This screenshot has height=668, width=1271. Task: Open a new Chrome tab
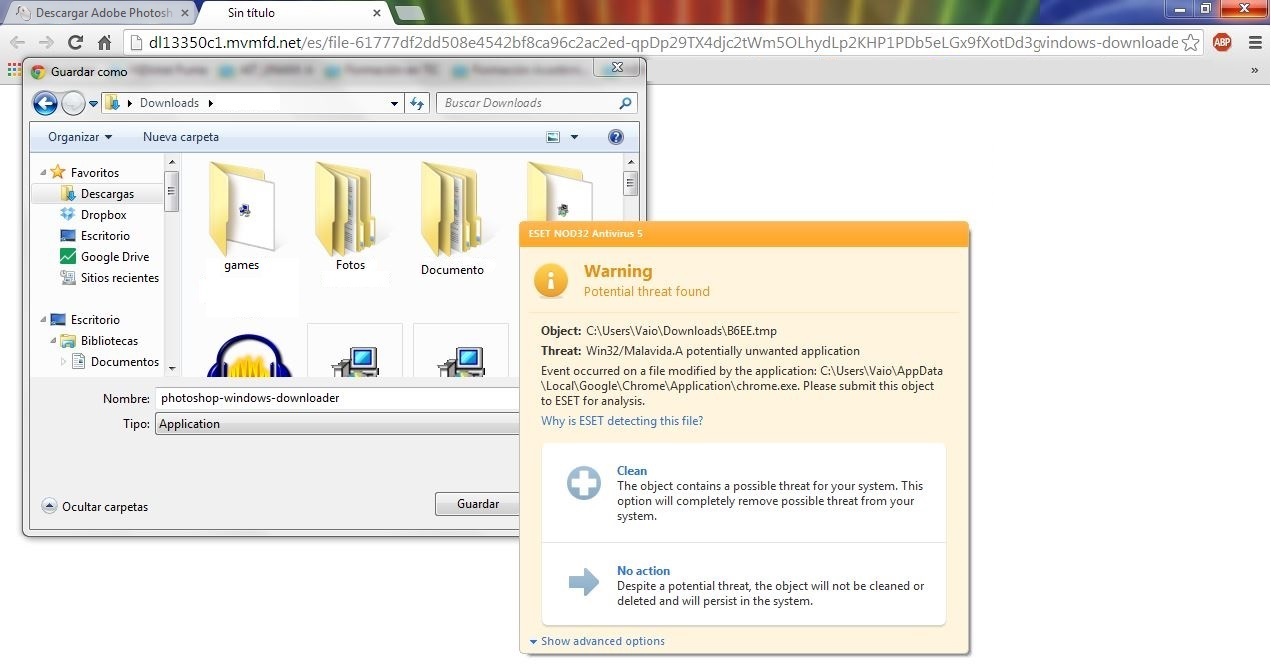(x=409, y=13)
